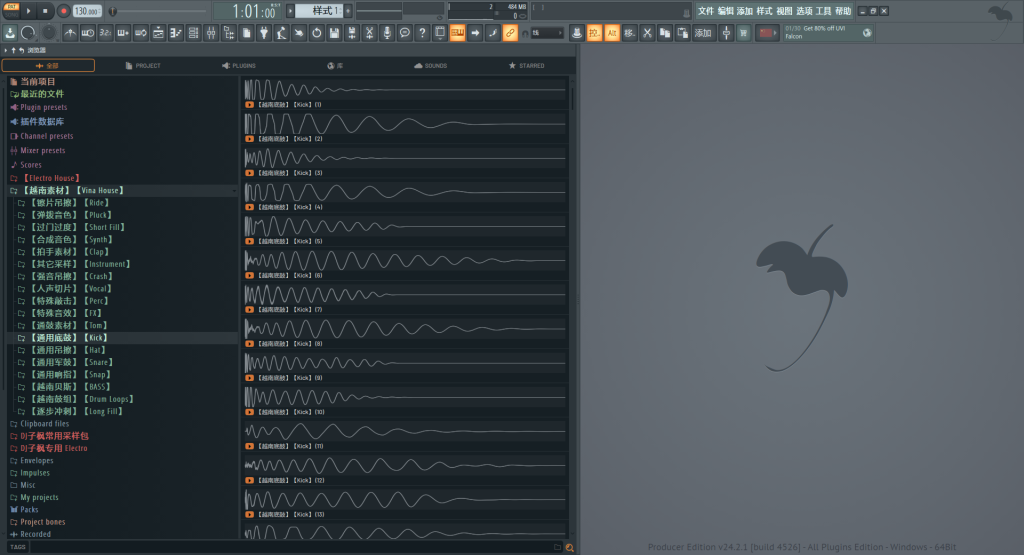The image size is (1024, 555).
Task: Open the 帮助 menu
Action: pyautogui.click(x=843, y=11)
